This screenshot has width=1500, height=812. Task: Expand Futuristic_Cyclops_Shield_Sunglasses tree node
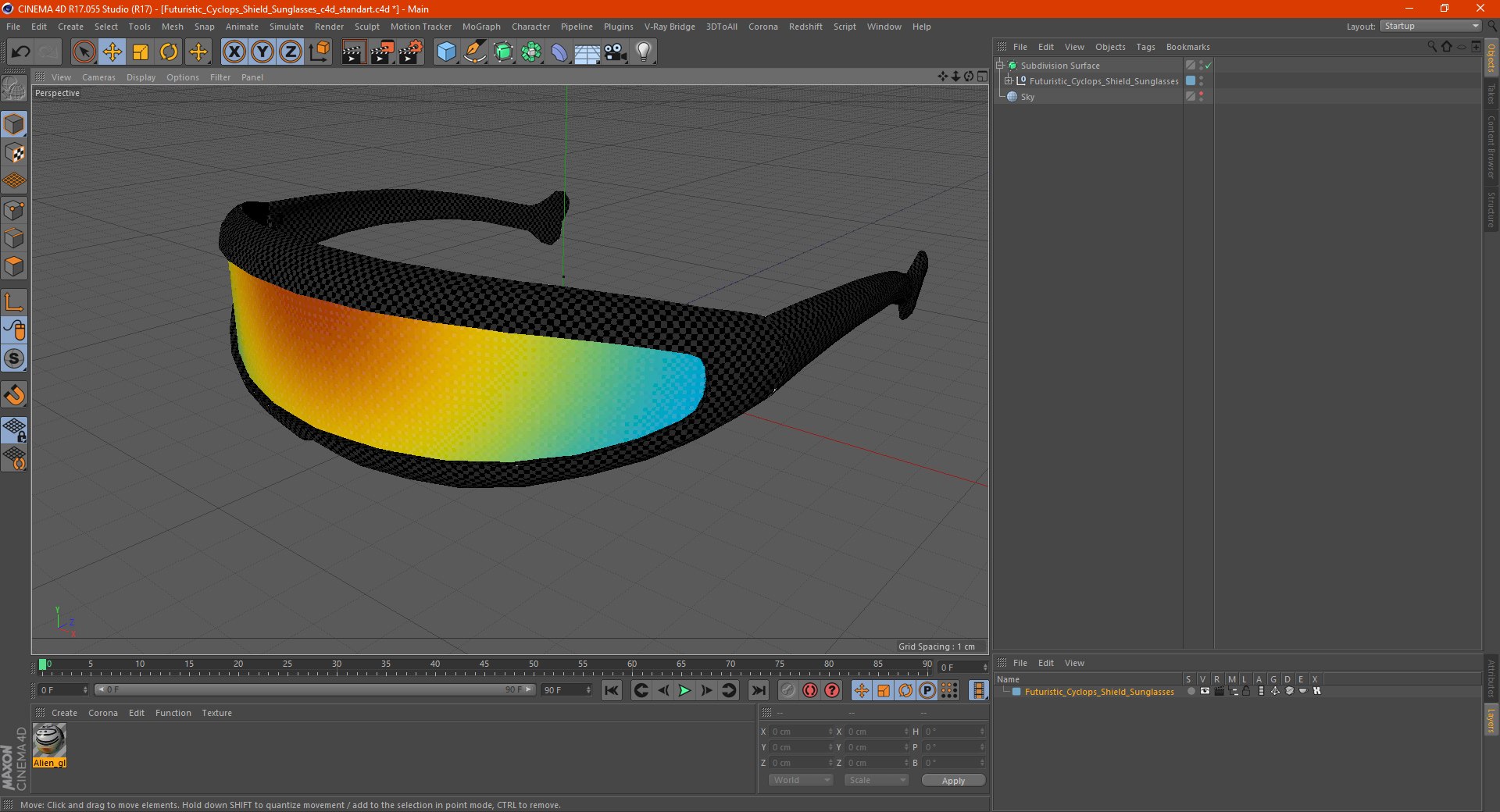pyautogui.click(x=1009, y=80)
